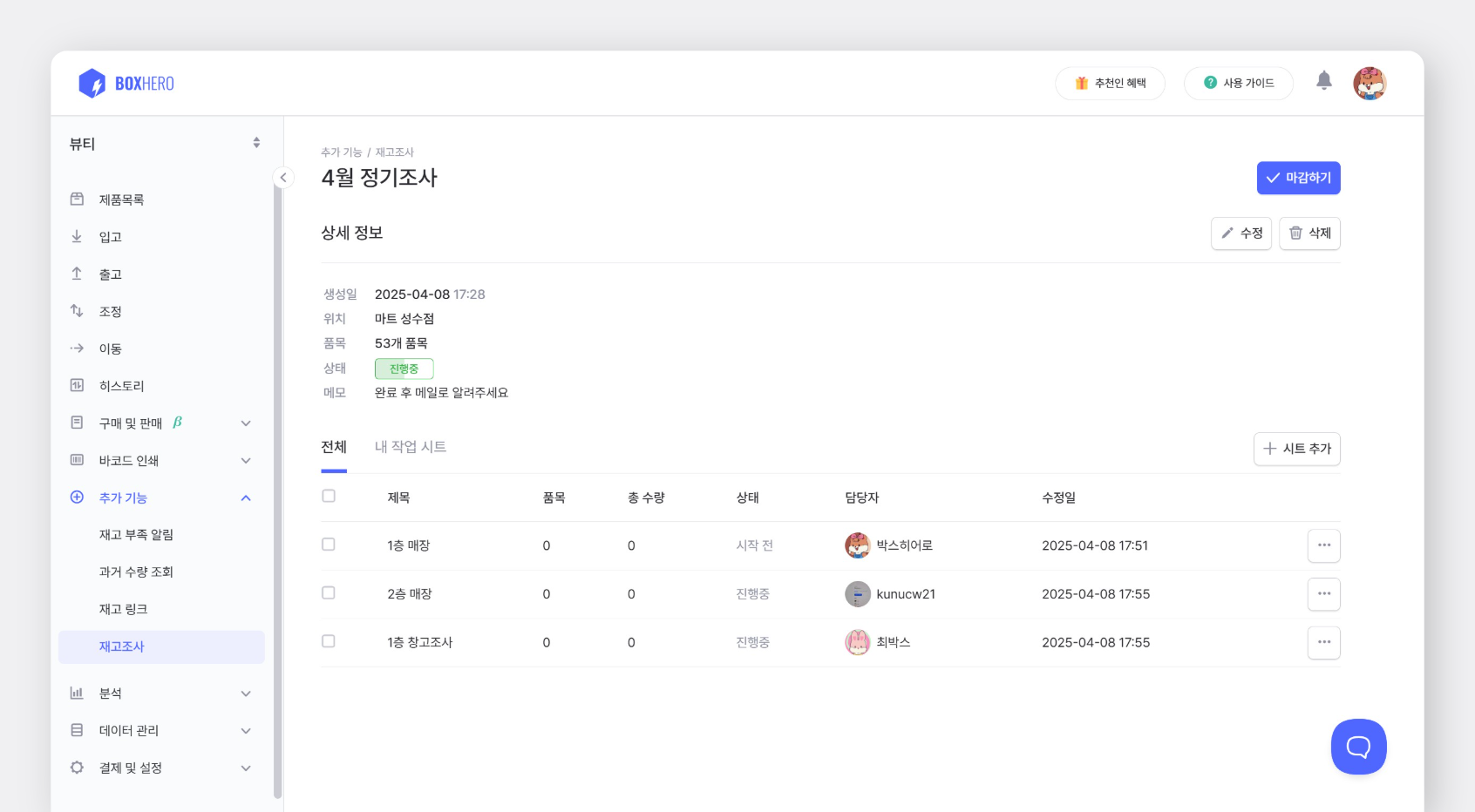
Task: Click the 53개 품목 value
Action: pos(401,343)
